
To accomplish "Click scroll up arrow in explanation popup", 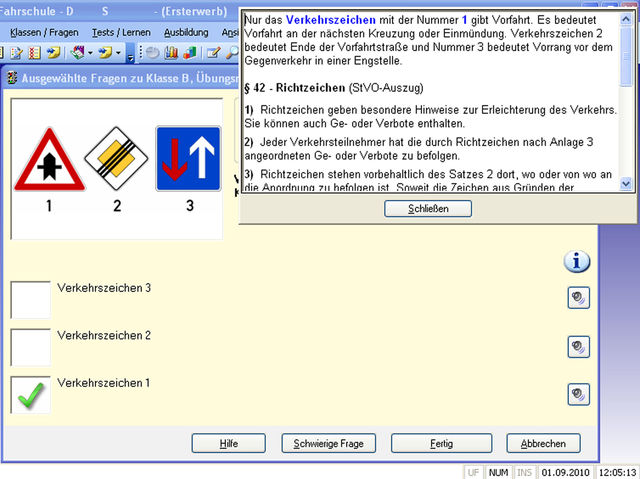I will [x=626, y=19].
